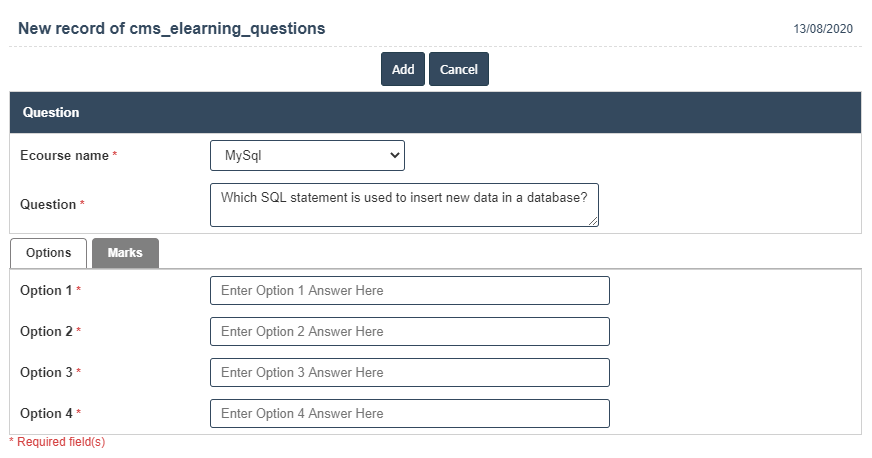Viewport: 872px width, 458px height.
Task: Select the Option 2 answer field
Action: [409, 332]
